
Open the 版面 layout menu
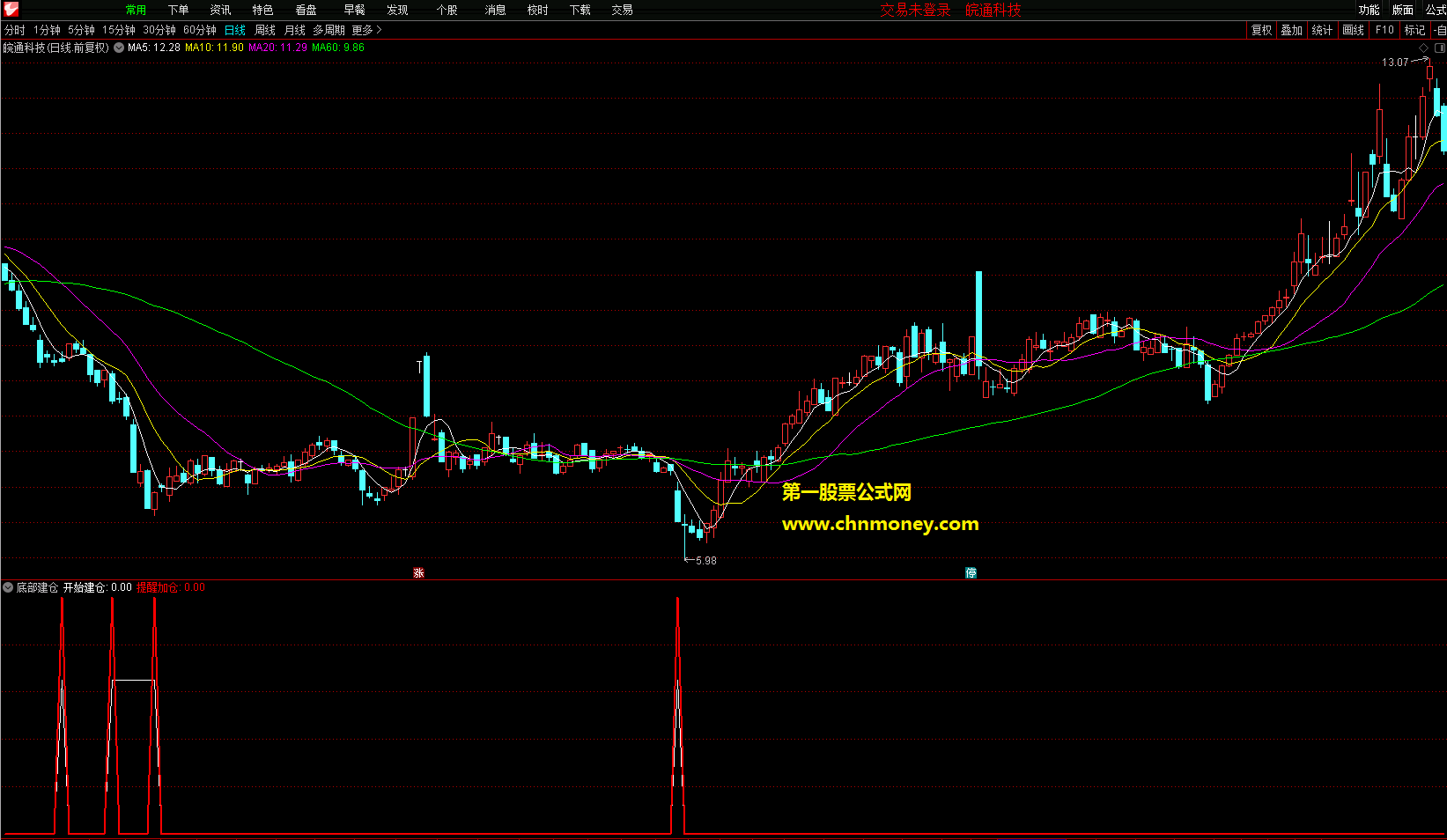1403,10
